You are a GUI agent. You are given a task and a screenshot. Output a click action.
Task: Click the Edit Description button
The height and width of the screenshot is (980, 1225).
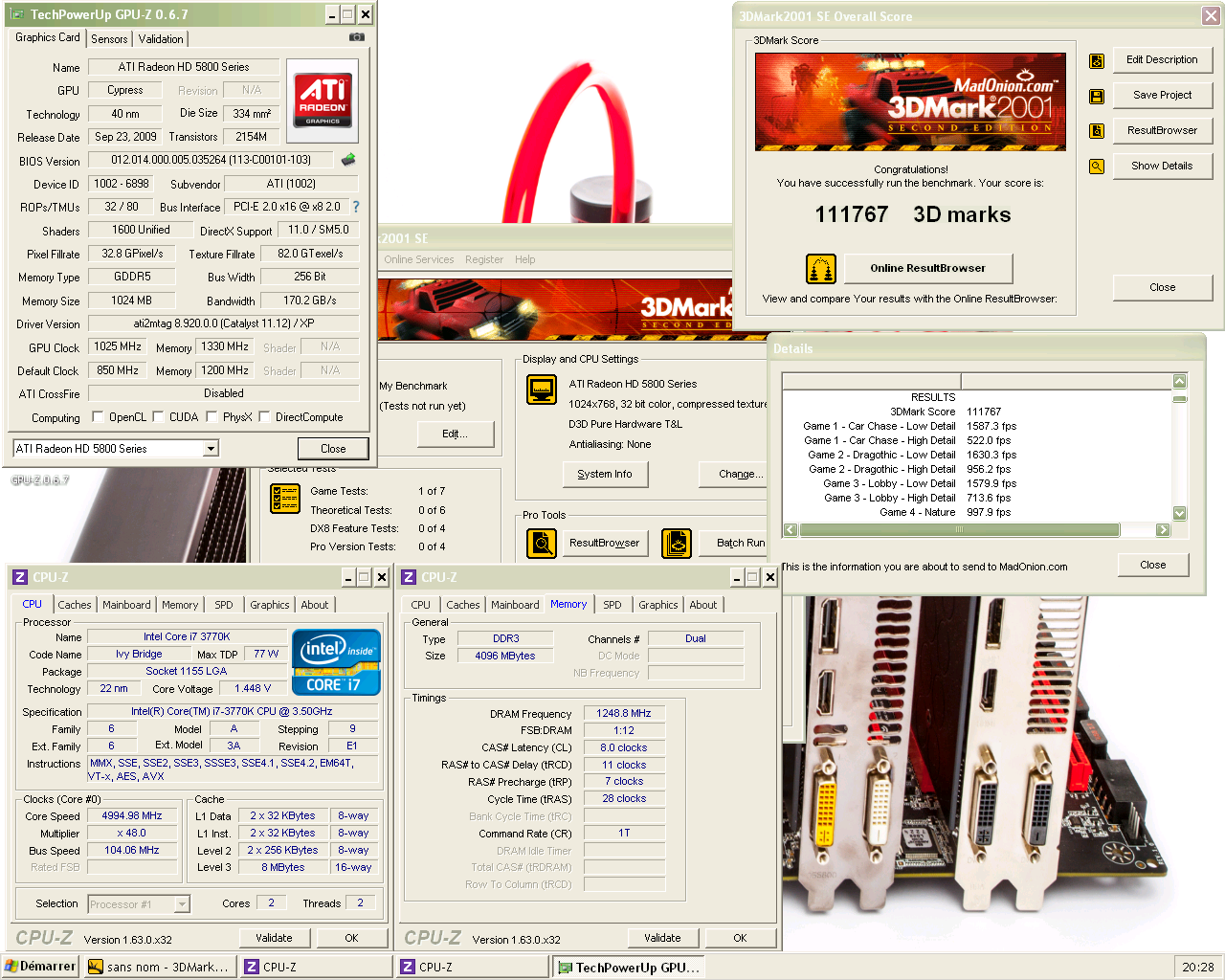coord(1162,59)
